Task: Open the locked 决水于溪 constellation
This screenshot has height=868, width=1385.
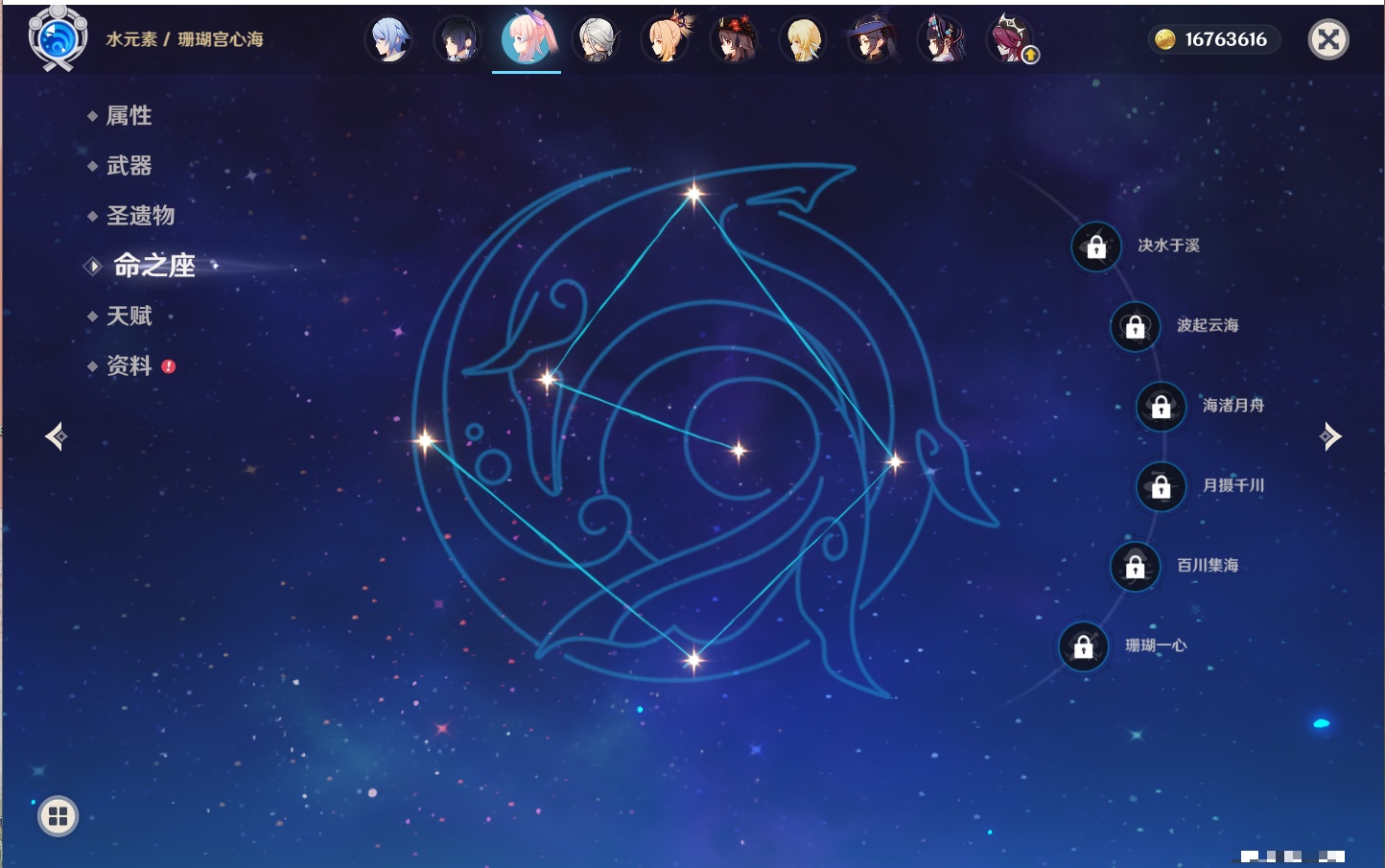Action: 1096,247
